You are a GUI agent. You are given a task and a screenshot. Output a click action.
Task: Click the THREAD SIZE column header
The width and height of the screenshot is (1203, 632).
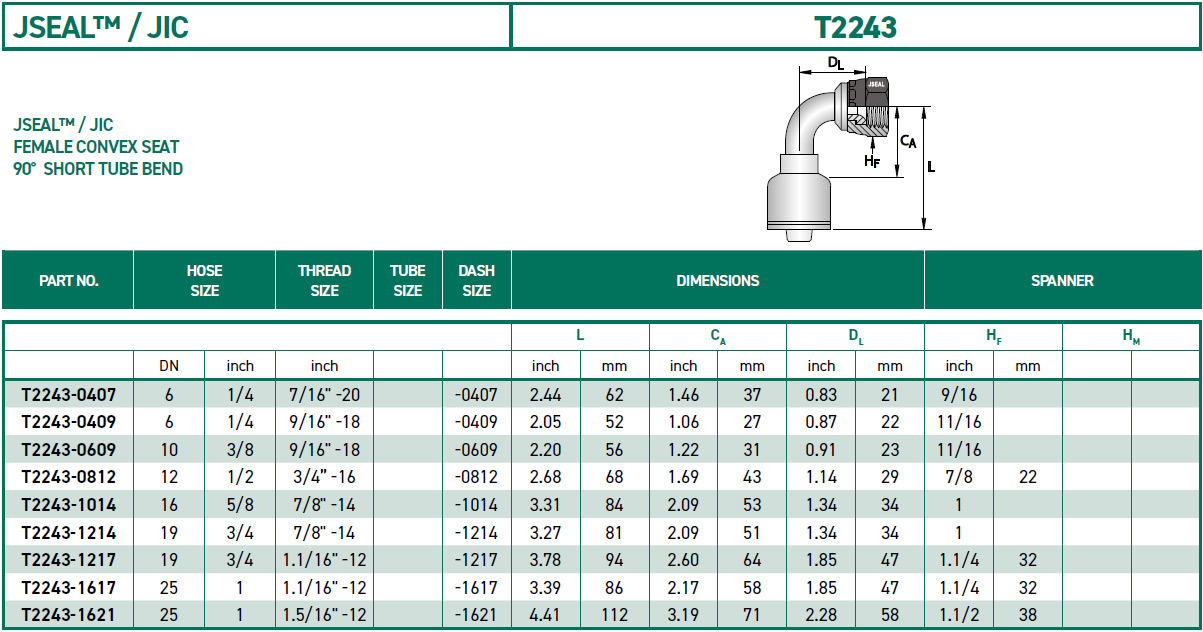[324, 281]
